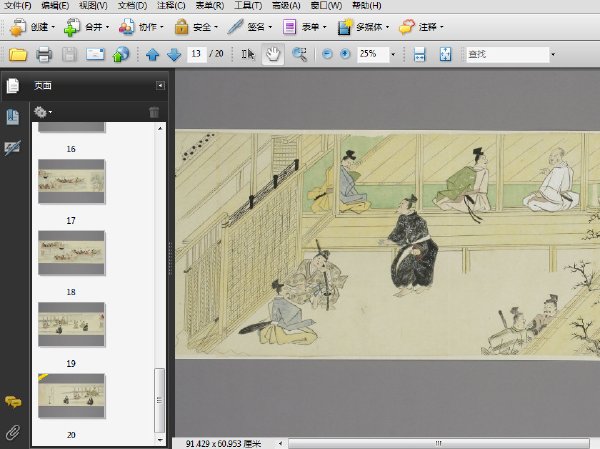Viewport: 600px width, 449px height.
Task: Click the delete pages trash icon
Action: click(x=154, y=112)
